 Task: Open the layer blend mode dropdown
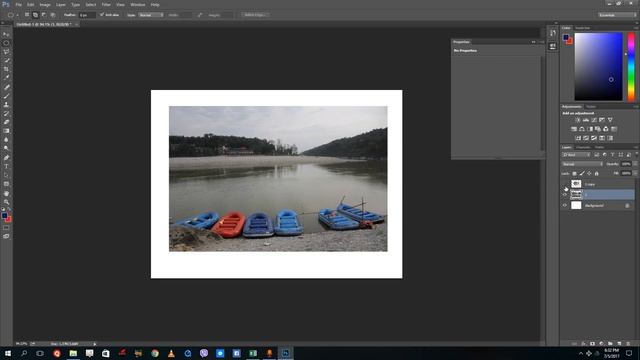click(x=582, y=164)
